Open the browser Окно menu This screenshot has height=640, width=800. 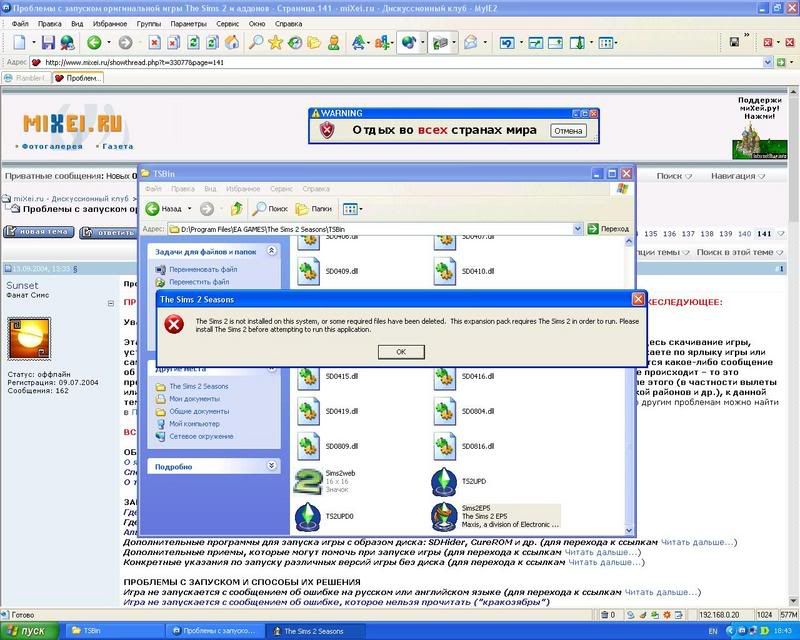257,23
